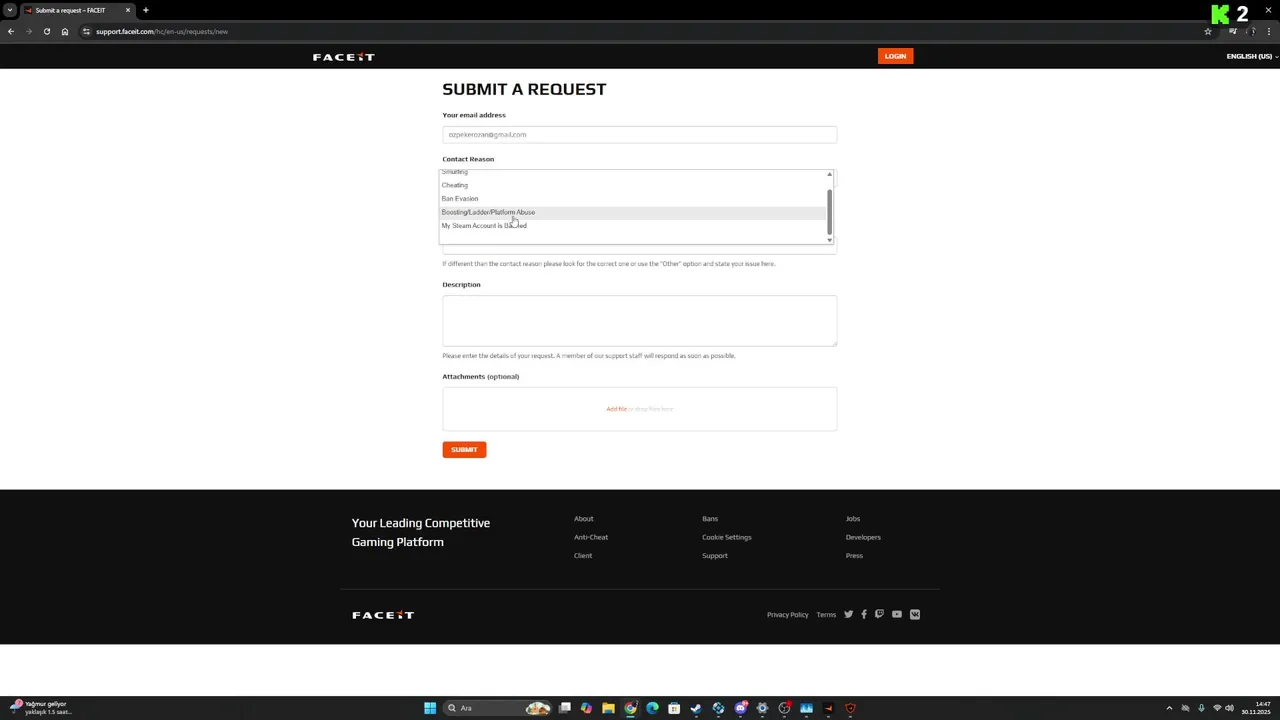Click the FACEIT logo in header

343,57
